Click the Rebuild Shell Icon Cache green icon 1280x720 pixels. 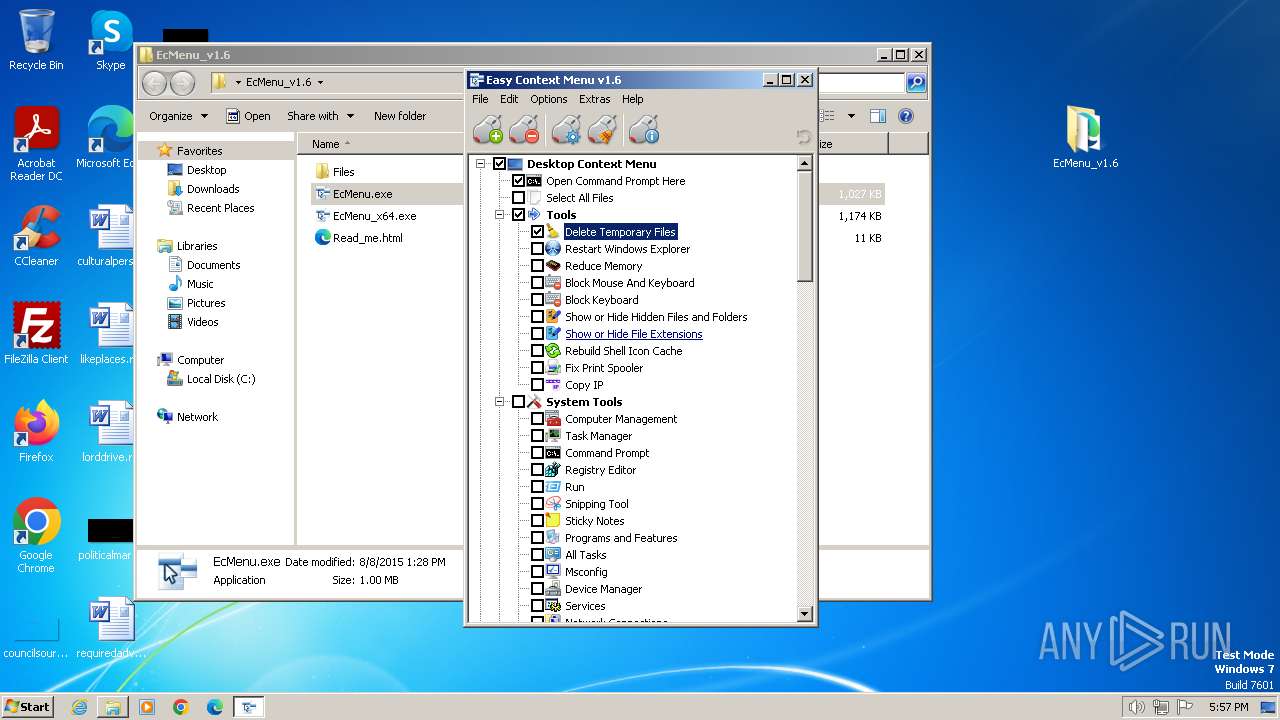[x=553, y=351]
